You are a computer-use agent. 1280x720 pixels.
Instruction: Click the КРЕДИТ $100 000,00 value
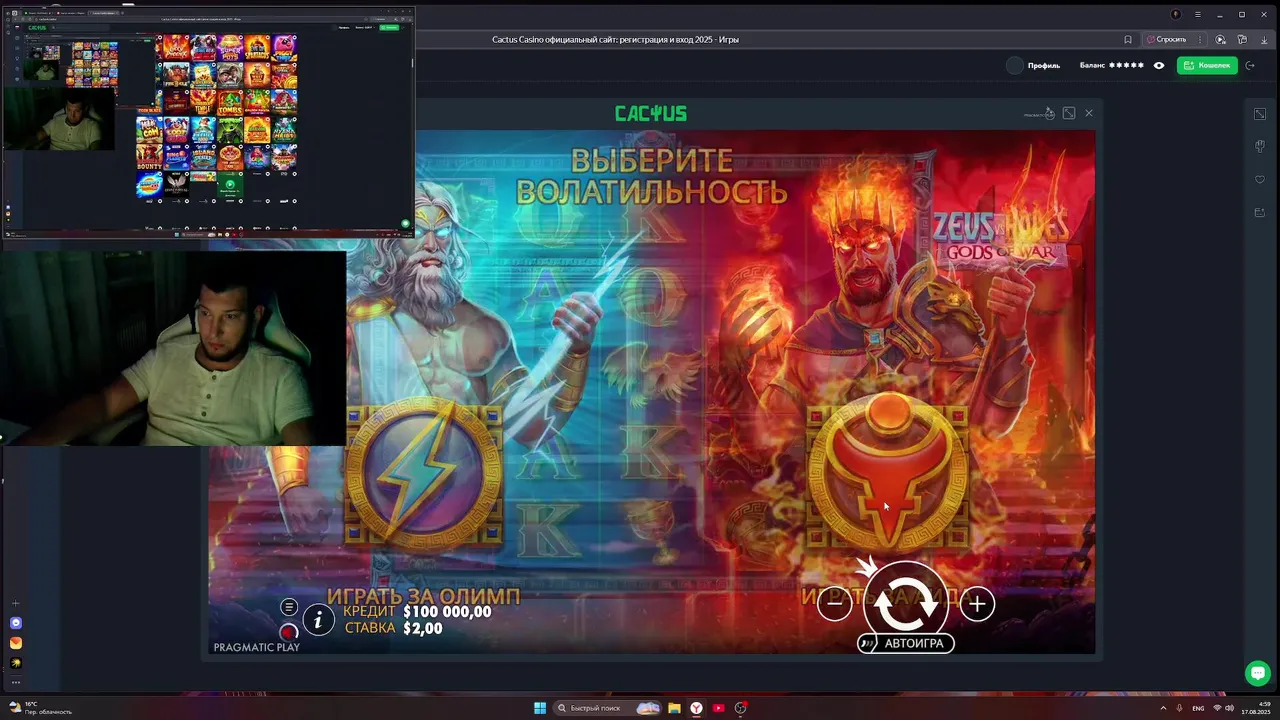pyautogui.click(x=447, y=611)
